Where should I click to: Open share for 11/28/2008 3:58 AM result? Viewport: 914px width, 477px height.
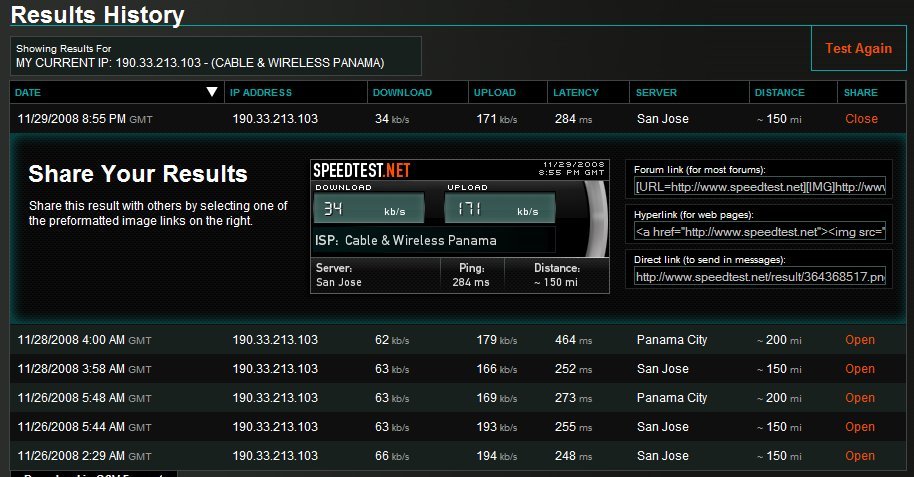tap(860, 369)
